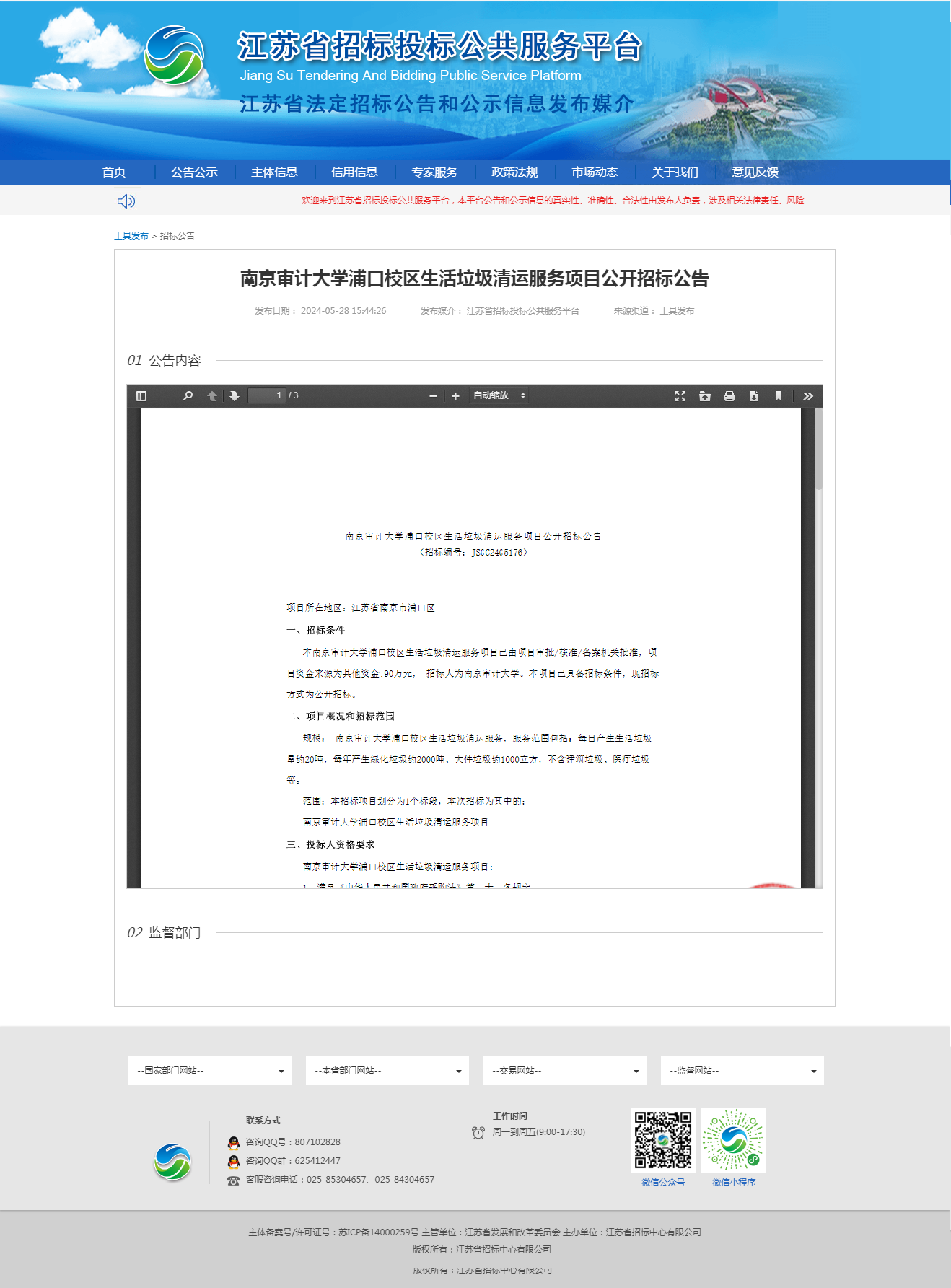Open the 政策法规 navigation item
The width and height of the screenshot is (951, 1288).
click(514, 172)
